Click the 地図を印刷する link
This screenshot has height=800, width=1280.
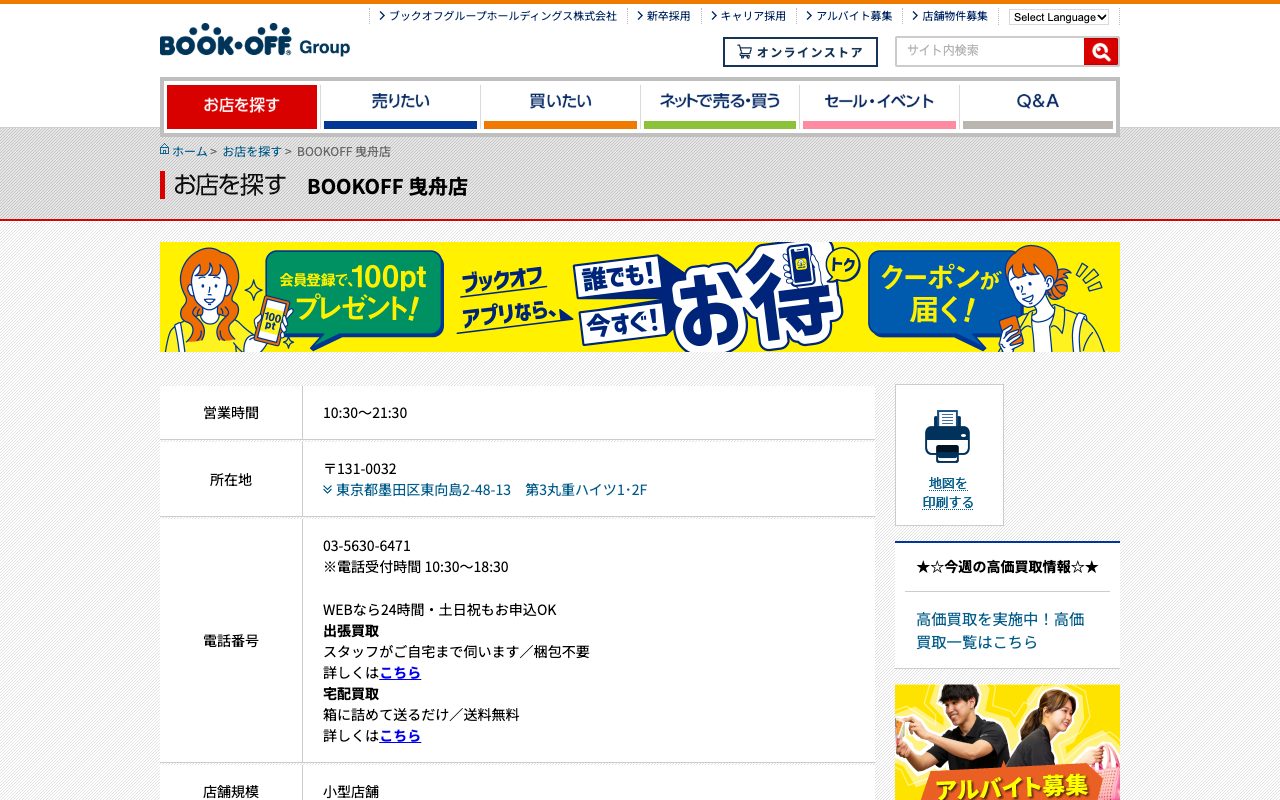click(948, 493)
